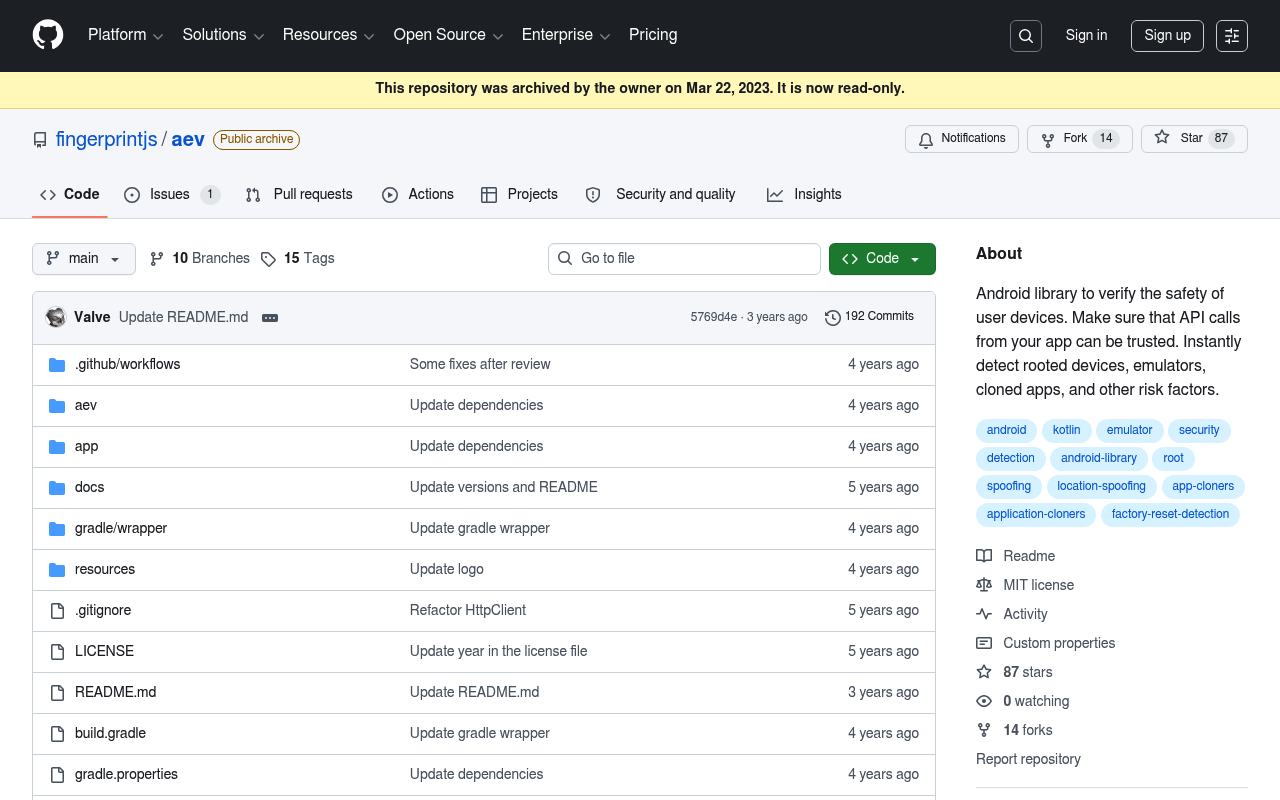Sign in to GitHub
This screenshot has height=800, width=1280.
coord(1086,36)
